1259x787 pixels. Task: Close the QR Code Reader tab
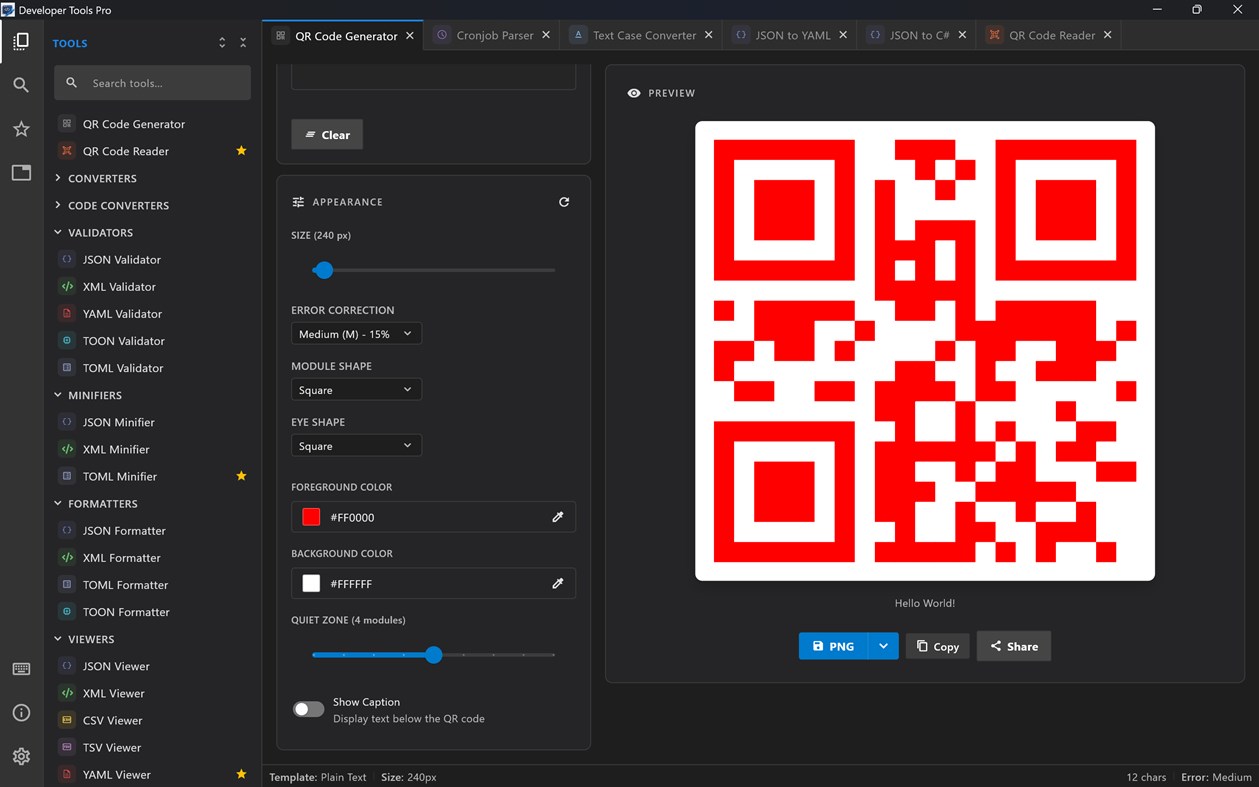pos(1108,35)
